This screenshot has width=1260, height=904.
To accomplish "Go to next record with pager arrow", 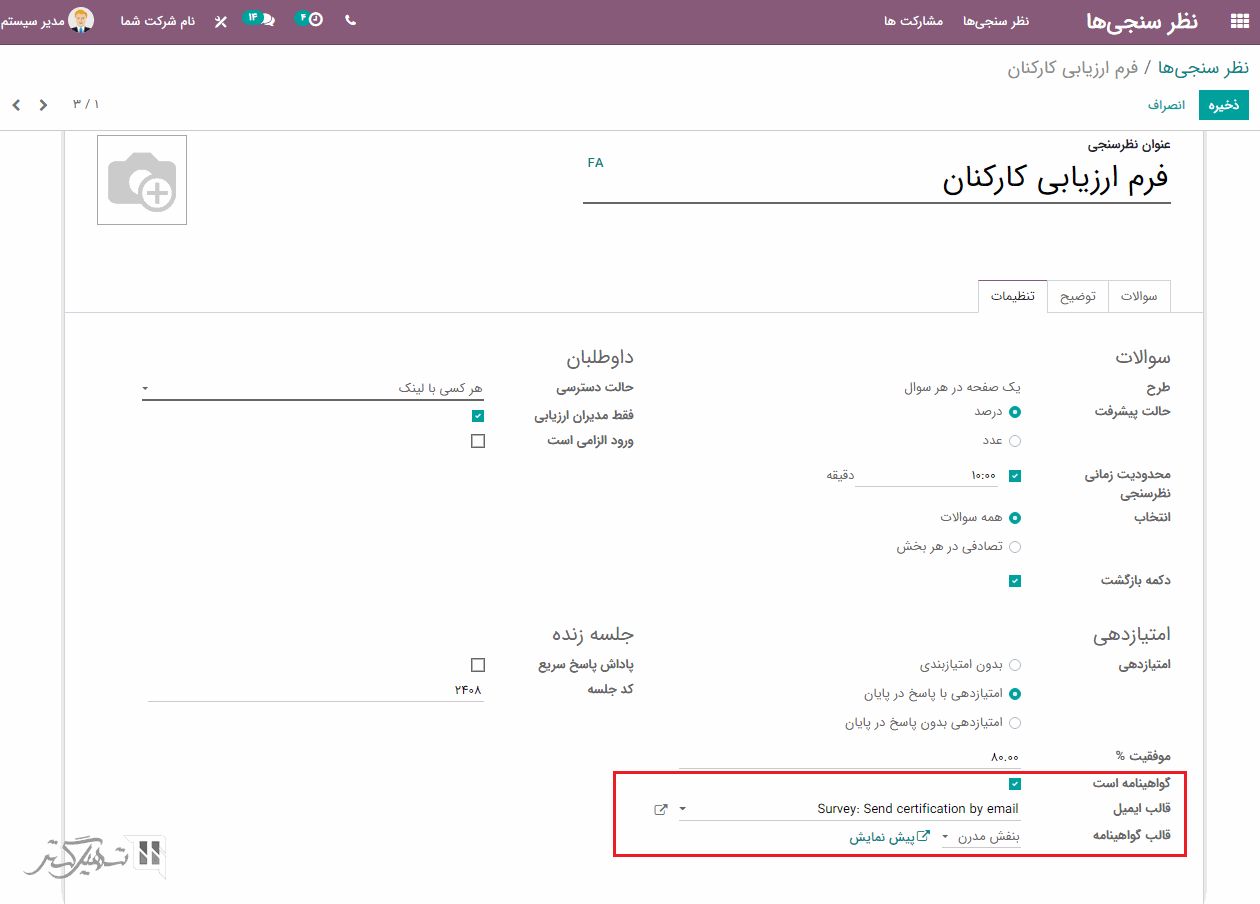I will click(x=14, y=104).
